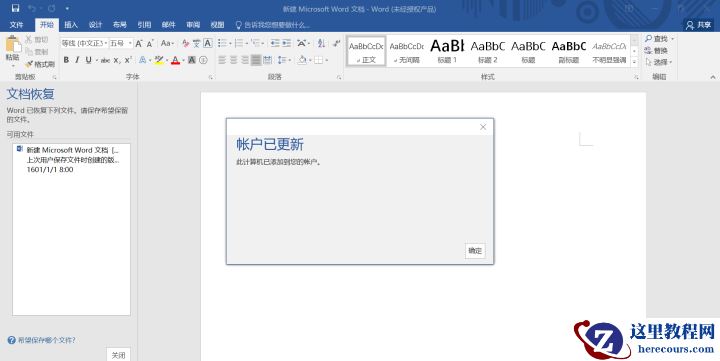Viewport: 720px width, 361px height.
Task: Click tell me what to do box
Action: (272, 25)
